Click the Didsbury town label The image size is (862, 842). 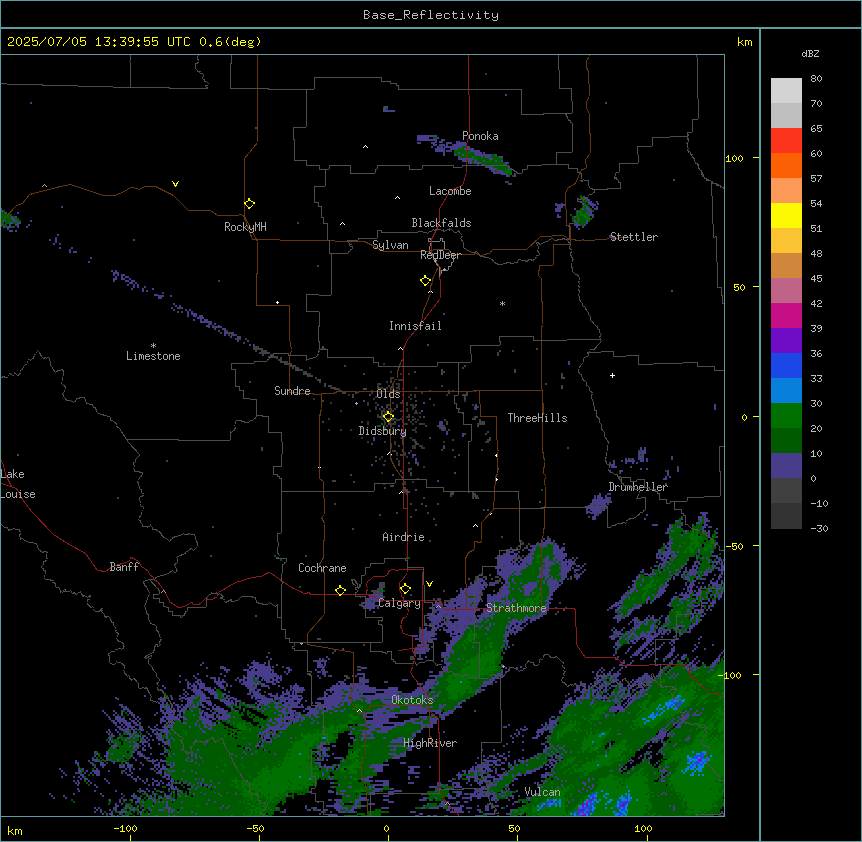(383, 431)
